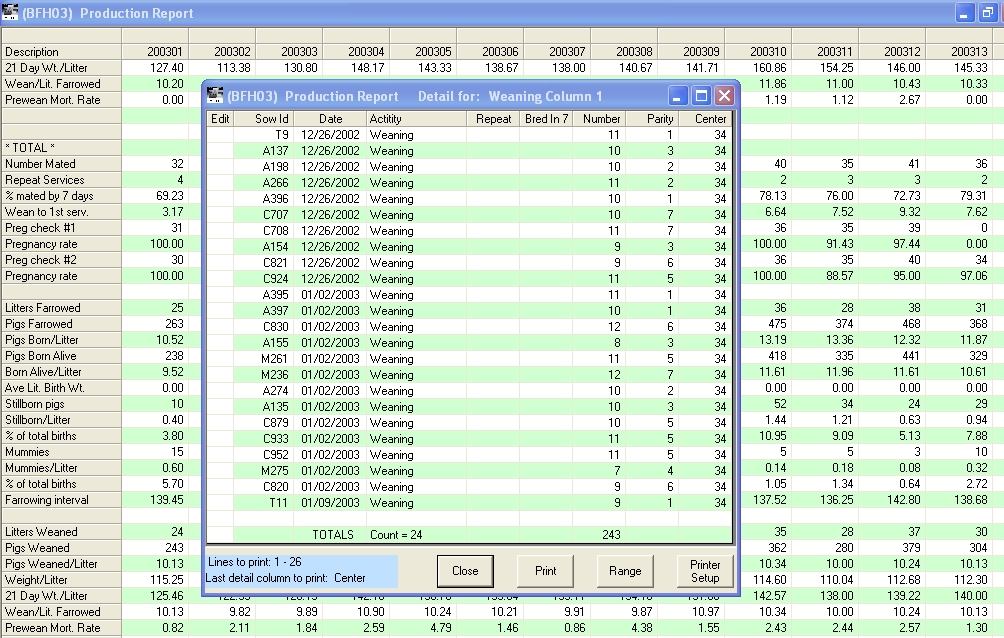Select sow A198 row
The width and height of the screenshot is (1004, 638).
pyautogui.click(x=469, y=167)
